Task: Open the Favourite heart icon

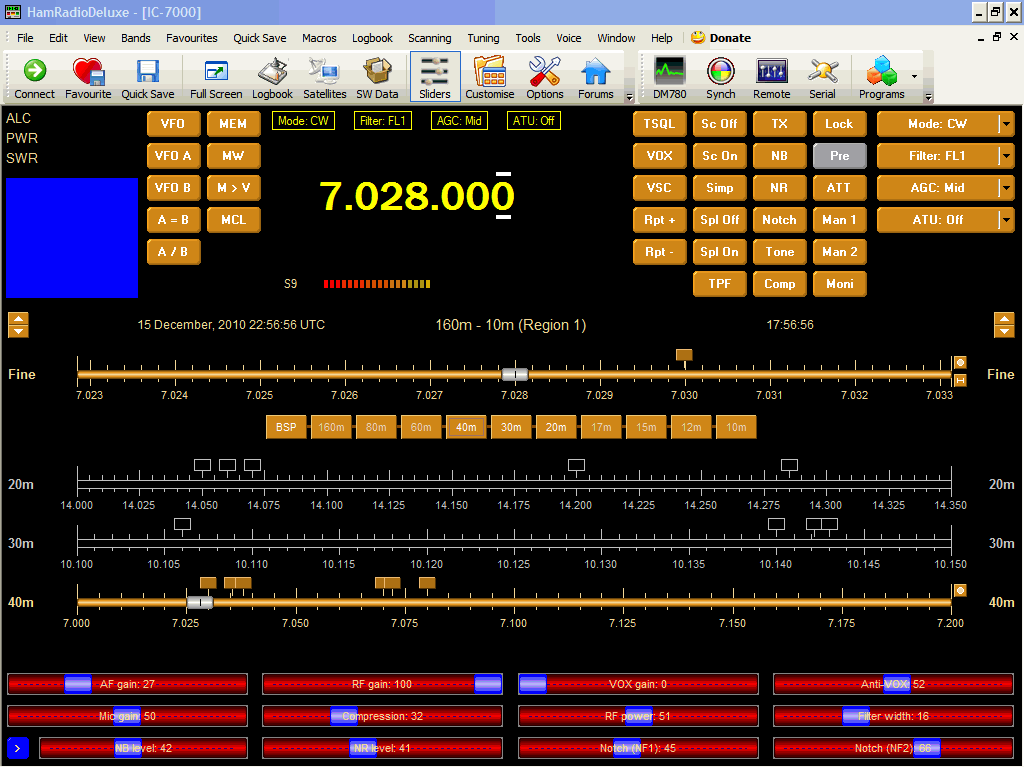Action: pos(88,77)
